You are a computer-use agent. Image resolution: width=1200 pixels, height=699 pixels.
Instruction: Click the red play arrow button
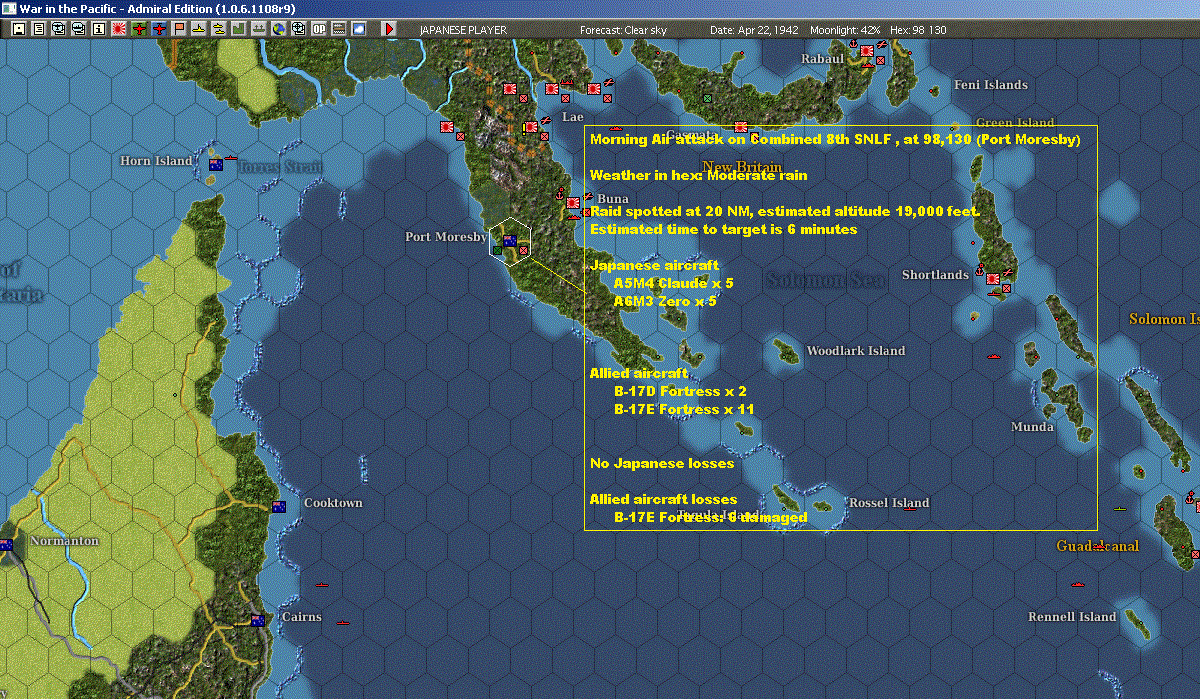click(389, 29)
